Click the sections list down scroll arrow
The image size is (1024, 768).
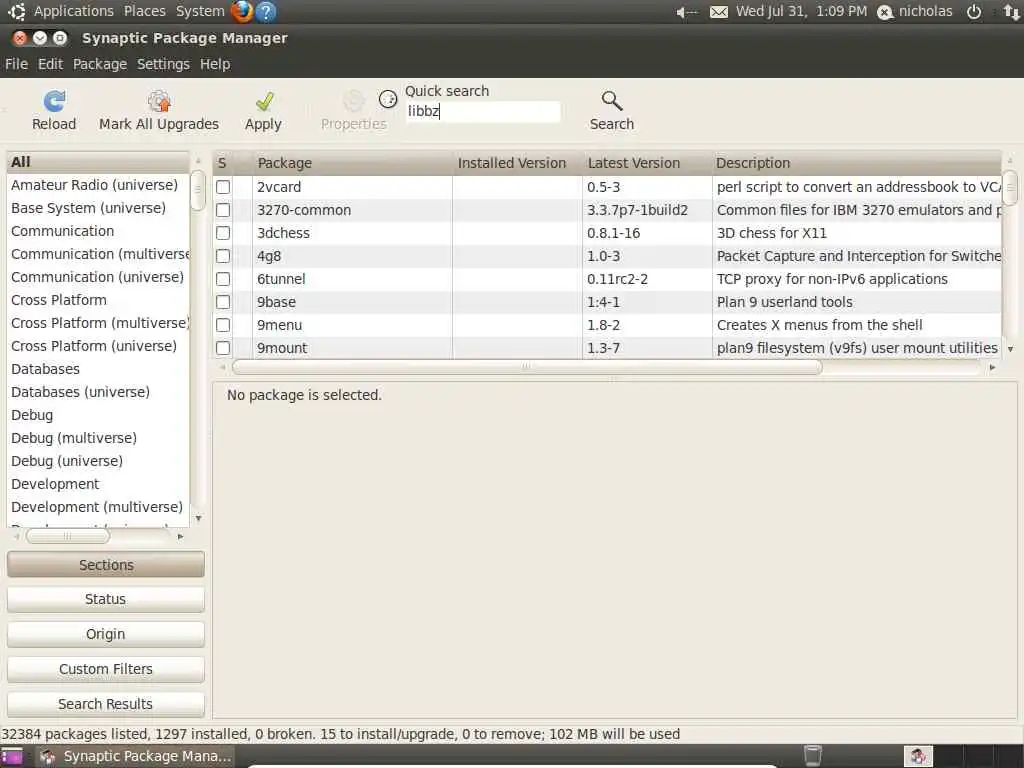[198, 518]
